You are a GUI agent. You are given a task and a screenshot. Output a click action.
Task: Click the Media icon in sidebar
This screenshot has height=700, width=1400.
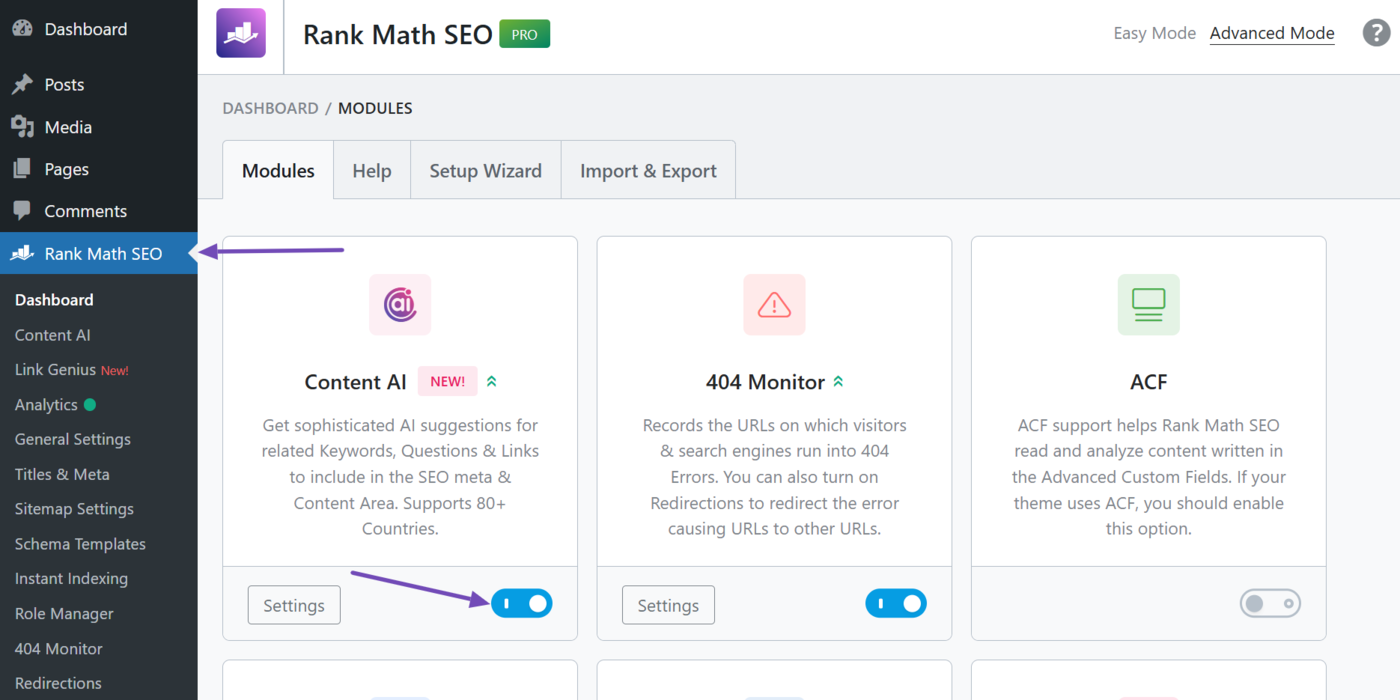(x=22, y=127)
